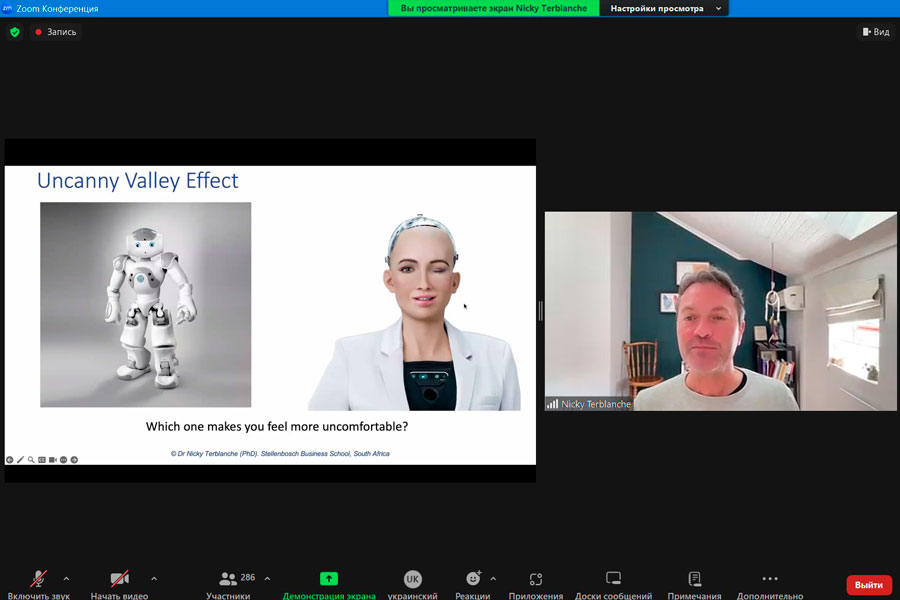The width and height of the screenshot is (900, 600).
Task: Open the Reactions smiley menu
Action: [x=473, y=579]
